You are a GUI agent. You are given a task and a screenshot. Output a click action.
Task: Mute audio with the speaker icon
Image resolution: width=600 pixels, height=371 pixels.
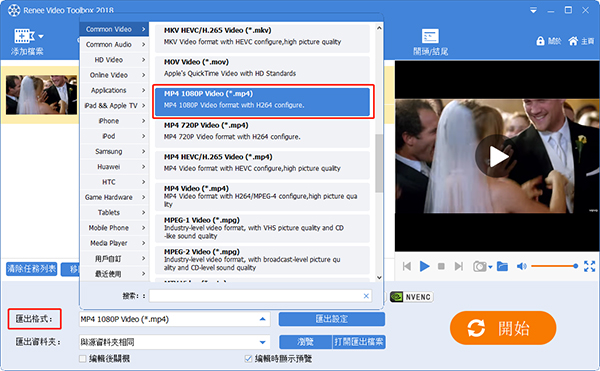(x=522, y=266)
